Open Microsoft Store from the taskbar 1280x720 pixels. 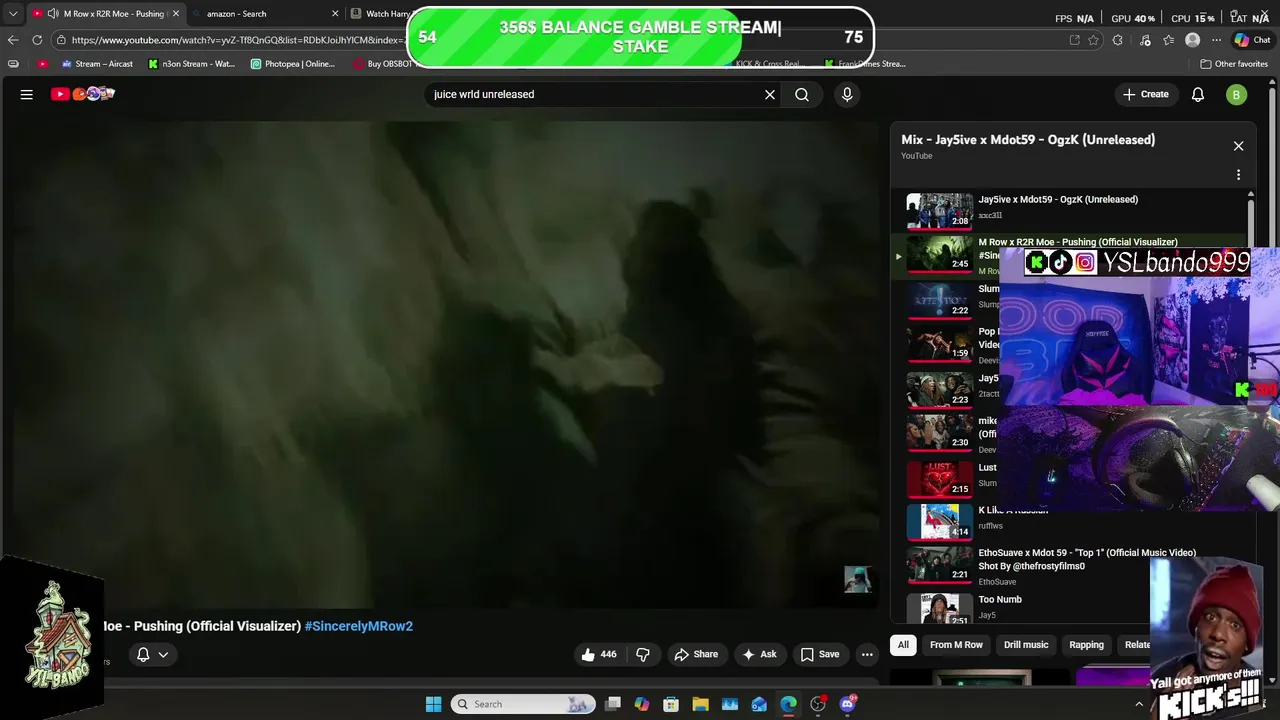tap(671, 704)
